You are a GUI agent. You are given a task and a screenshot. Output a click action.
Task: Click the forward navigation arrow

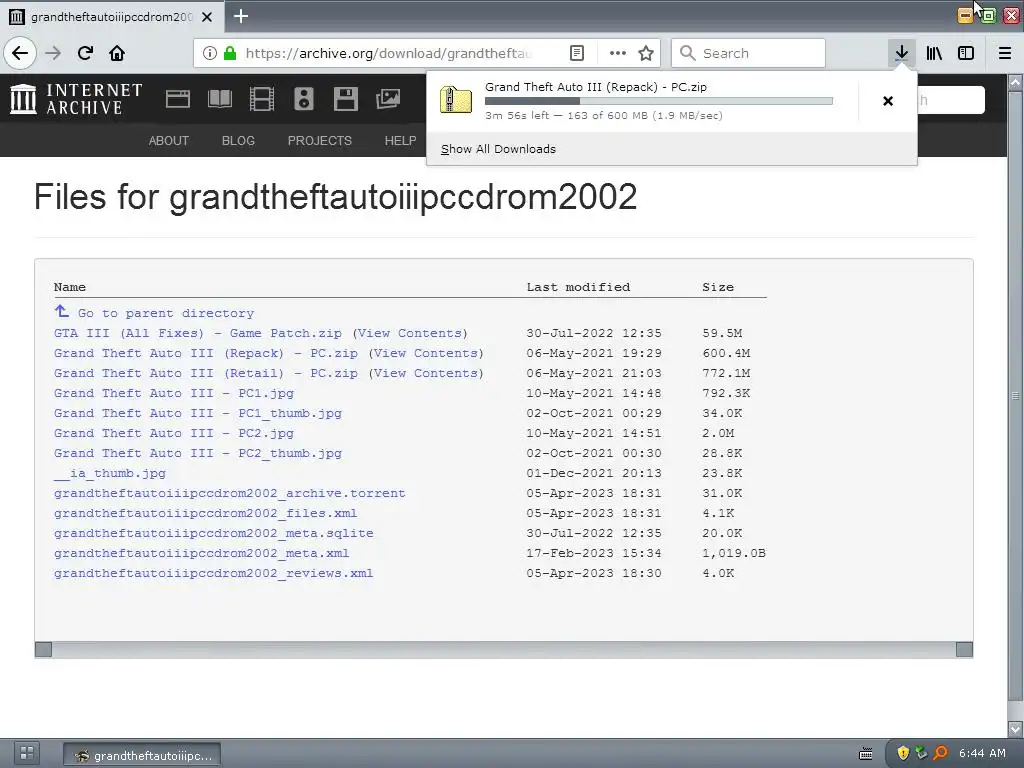(x=53, y=53)
